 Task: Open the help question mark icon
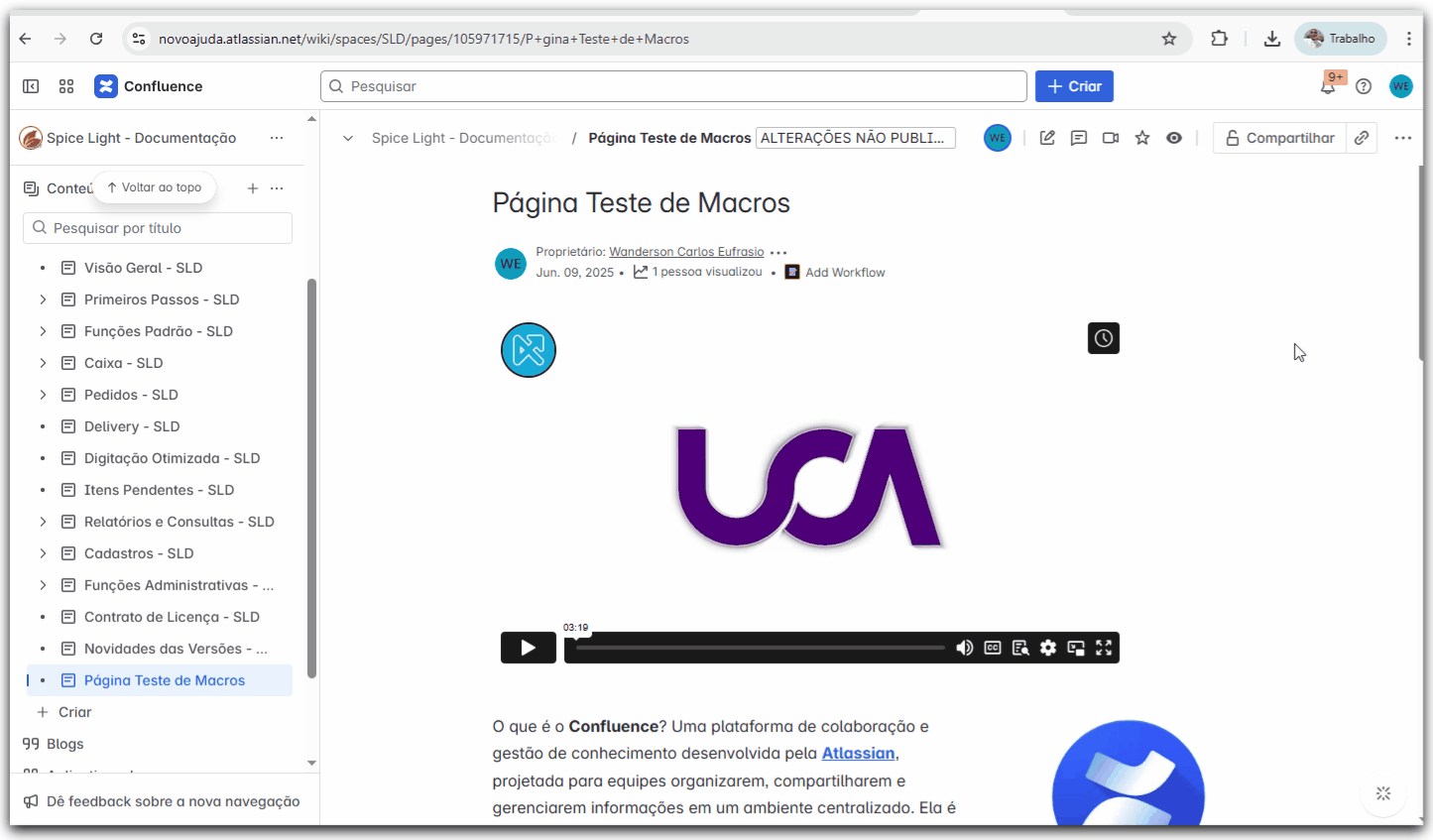pyautogui.click(x=1364, y=86)
